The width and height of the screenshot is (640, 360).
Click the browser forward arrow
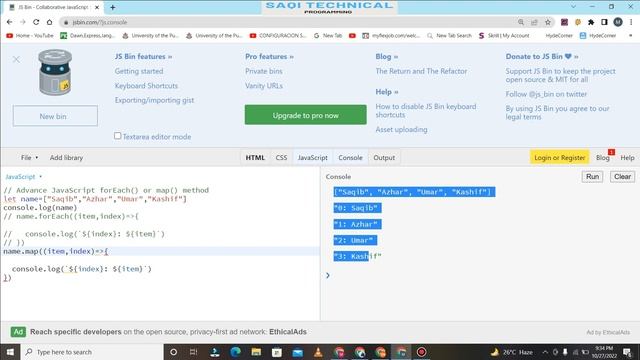click(x=23, y=22)
